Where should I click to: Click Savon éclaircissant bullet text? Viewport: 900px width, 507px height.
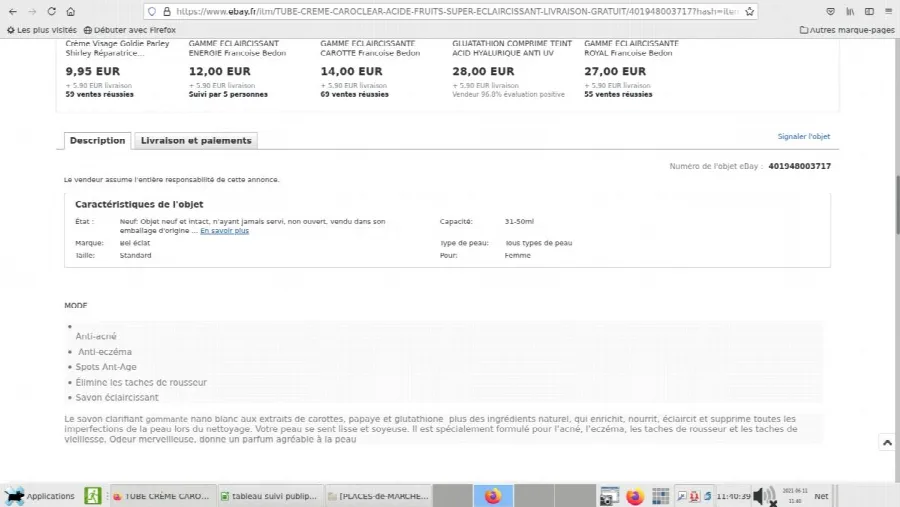(x=117, y=397)
